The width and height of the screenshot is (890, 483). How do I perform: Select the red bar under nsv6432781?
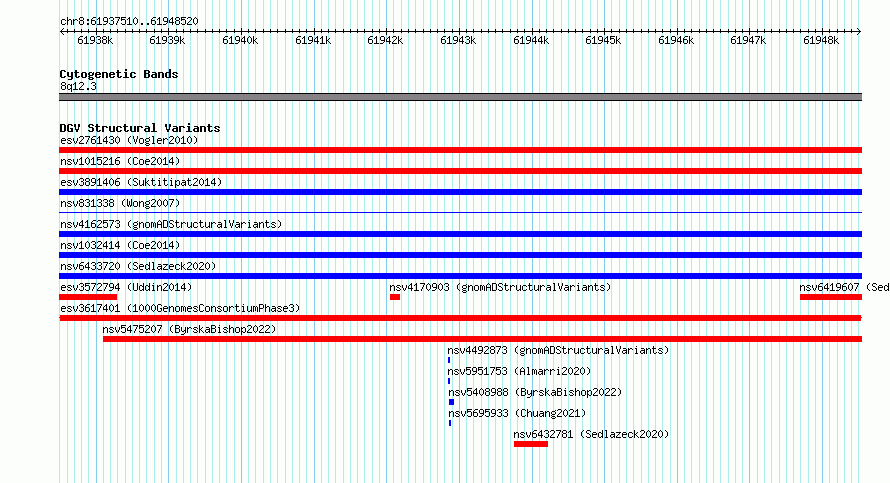coord(531,444)
